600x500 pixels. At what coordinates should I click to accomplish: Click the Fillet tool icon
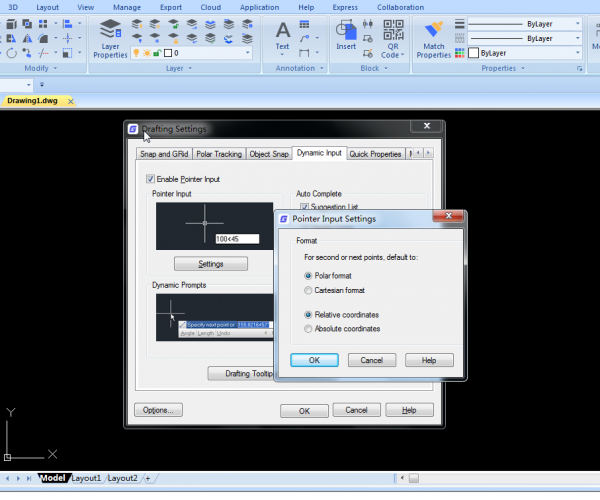pyautogui.click(x=43, y=39)
